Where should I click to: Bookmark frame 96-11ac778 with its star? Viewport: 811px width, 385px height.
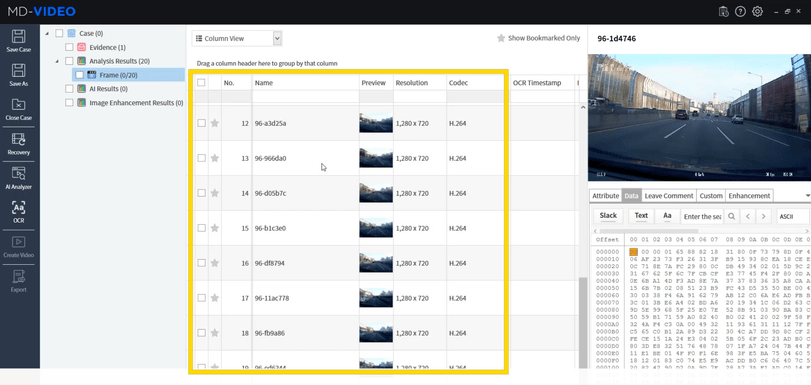215,298
